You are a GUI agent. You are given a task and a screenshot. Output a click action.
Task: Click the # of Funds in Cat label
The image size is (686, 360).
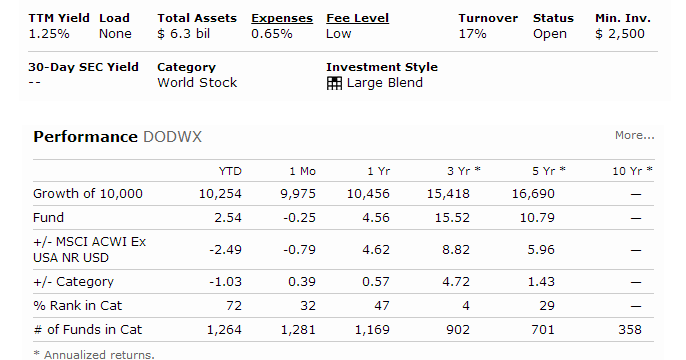pyautogui.click(x=88, y=330)
